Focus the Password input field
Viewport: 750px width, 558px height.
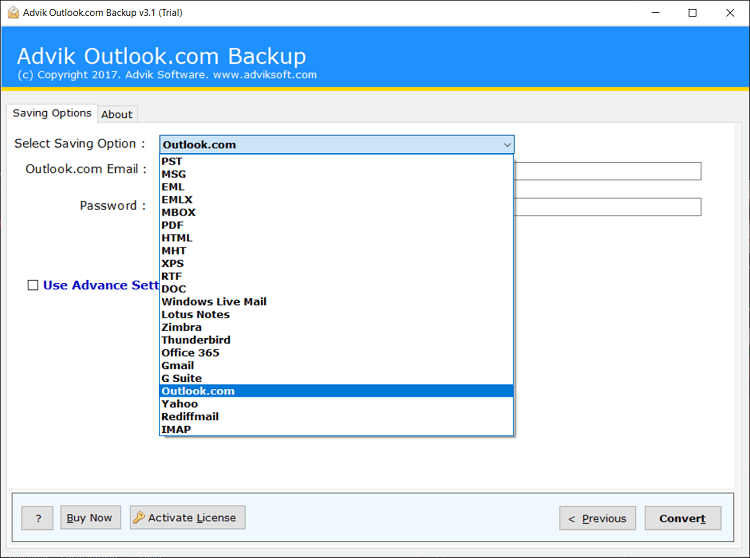607,207
